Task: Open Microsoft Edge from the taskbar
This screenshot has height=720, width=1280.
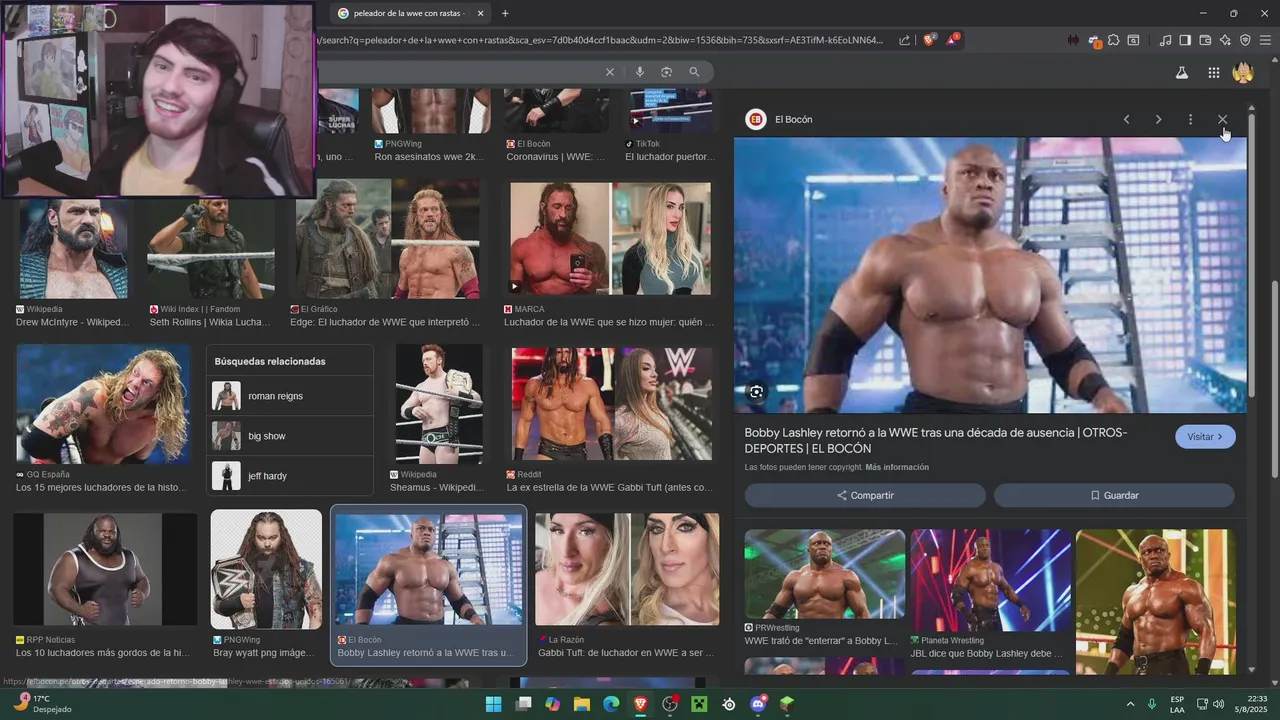Action: tap(611, 704)
